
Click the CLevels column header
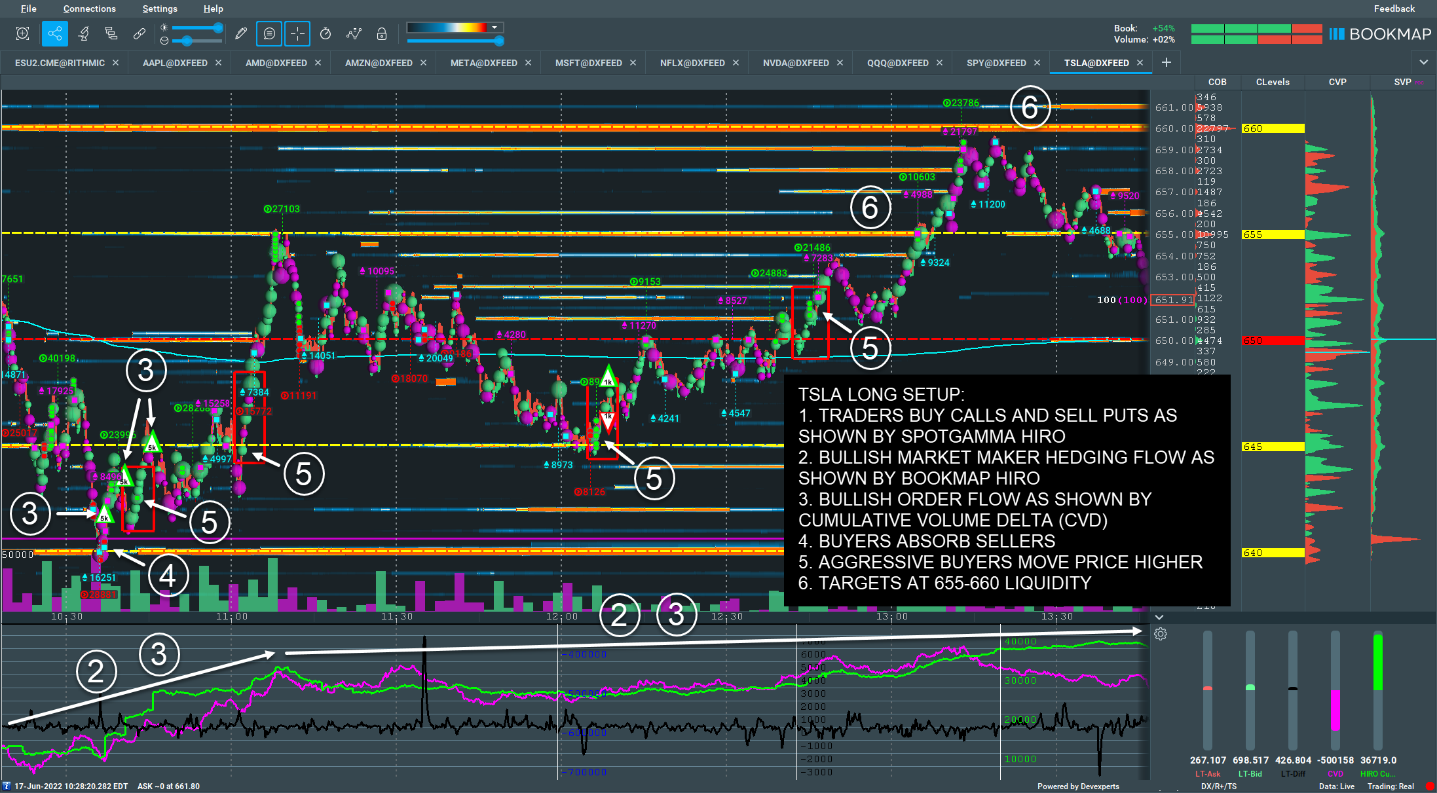click(x=1272, y=81)
